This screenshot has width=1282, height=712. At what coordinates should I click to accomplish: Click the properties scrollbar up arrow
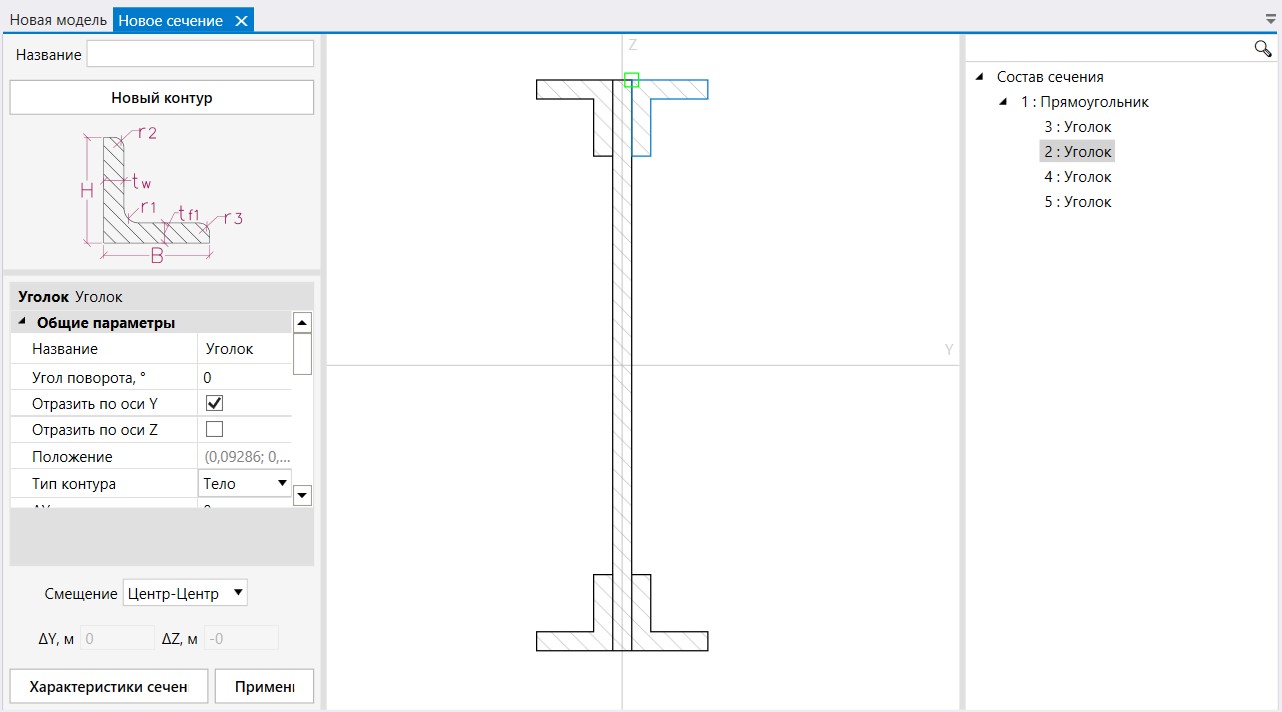302,323
